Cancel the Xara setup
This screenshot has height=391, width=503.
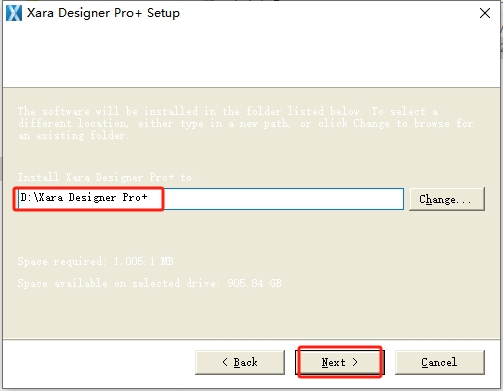pyautogui.click(x=440, y=362)
